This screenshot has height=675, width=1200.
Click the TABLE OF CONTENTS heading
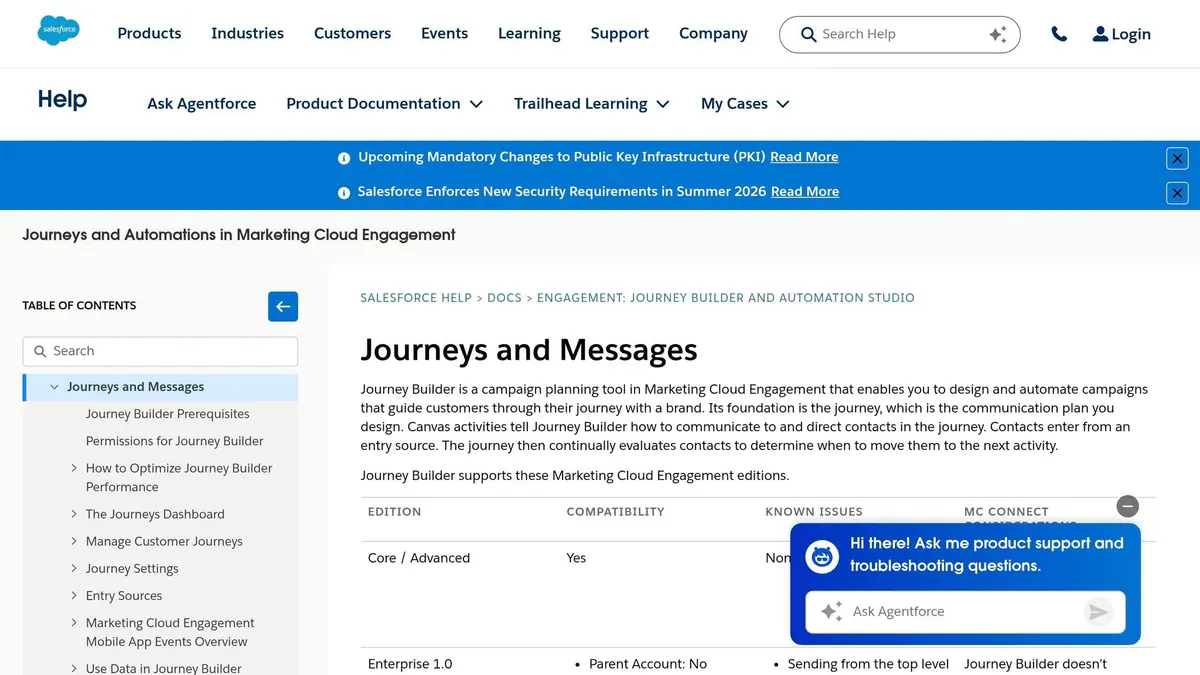point(79,306)
